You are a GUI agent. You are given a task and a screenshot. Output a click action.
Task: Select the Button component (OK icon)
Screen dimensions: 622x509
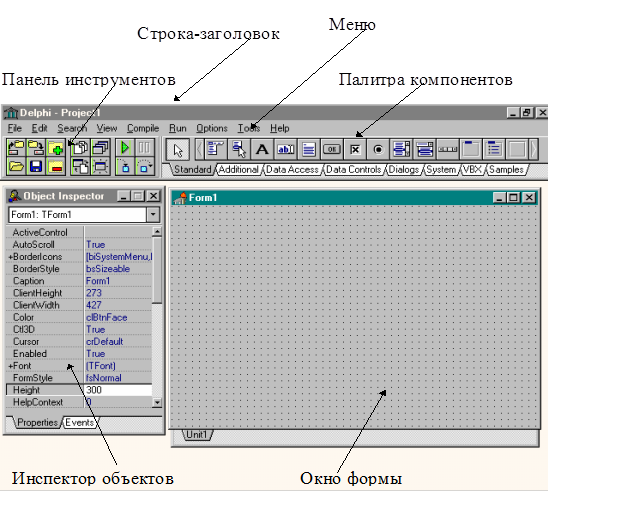332,150
